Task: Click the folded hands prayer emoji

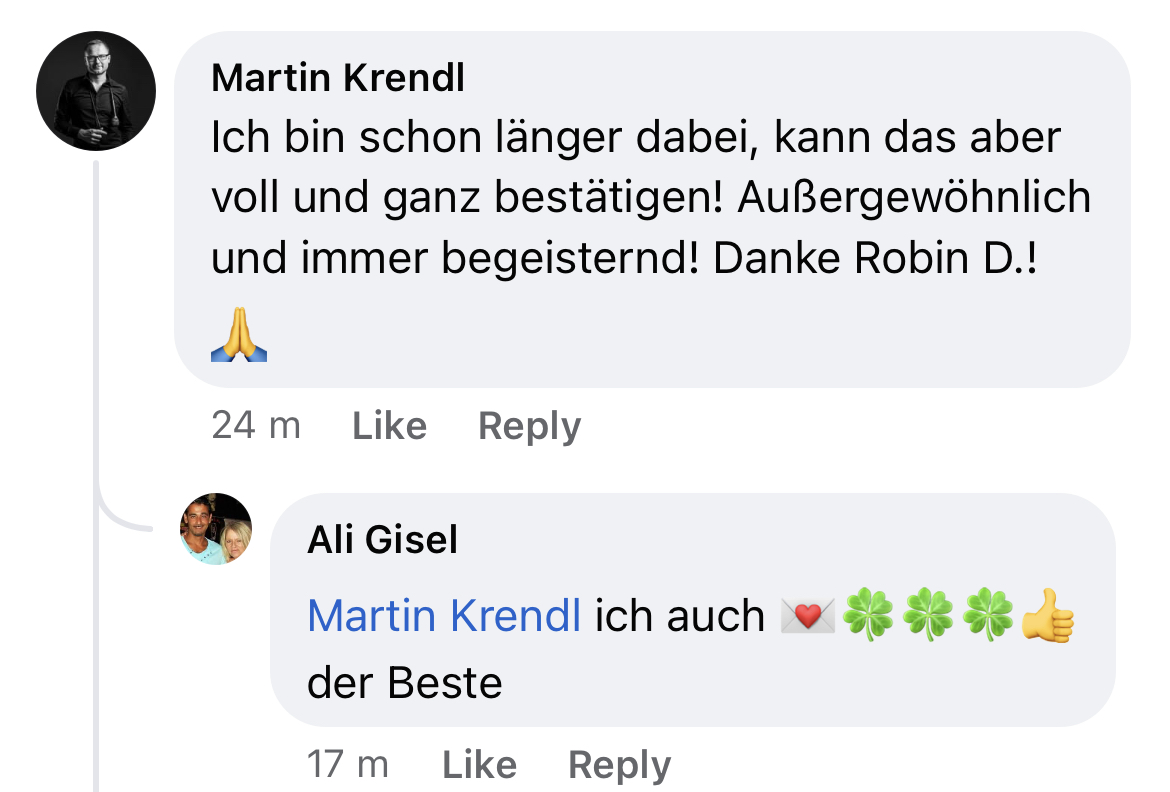Action: (x=239, y=334)
